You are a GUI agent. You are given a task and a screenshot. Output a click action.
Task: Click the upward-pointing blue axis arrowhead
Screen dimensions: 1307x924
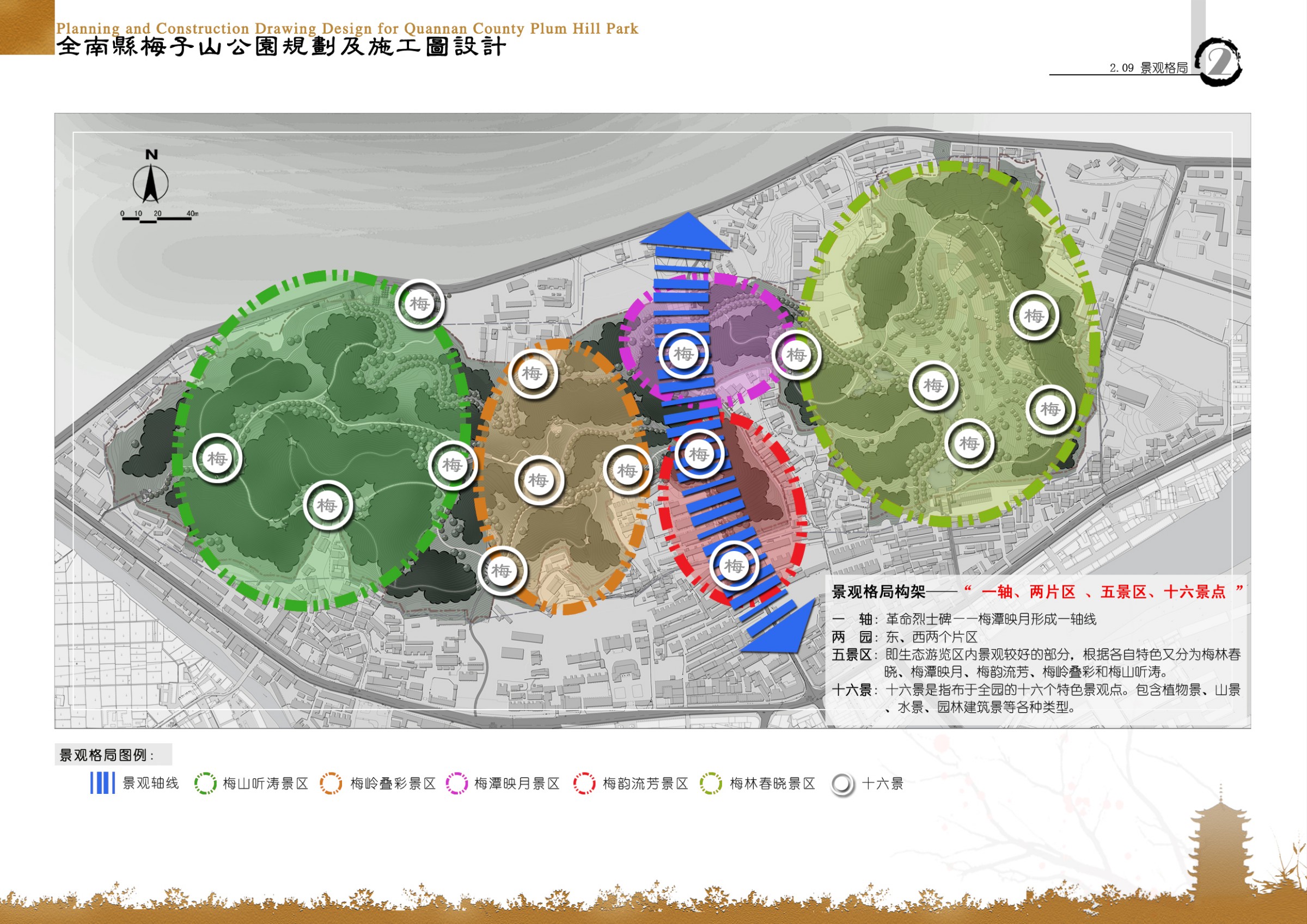[687, 232]
